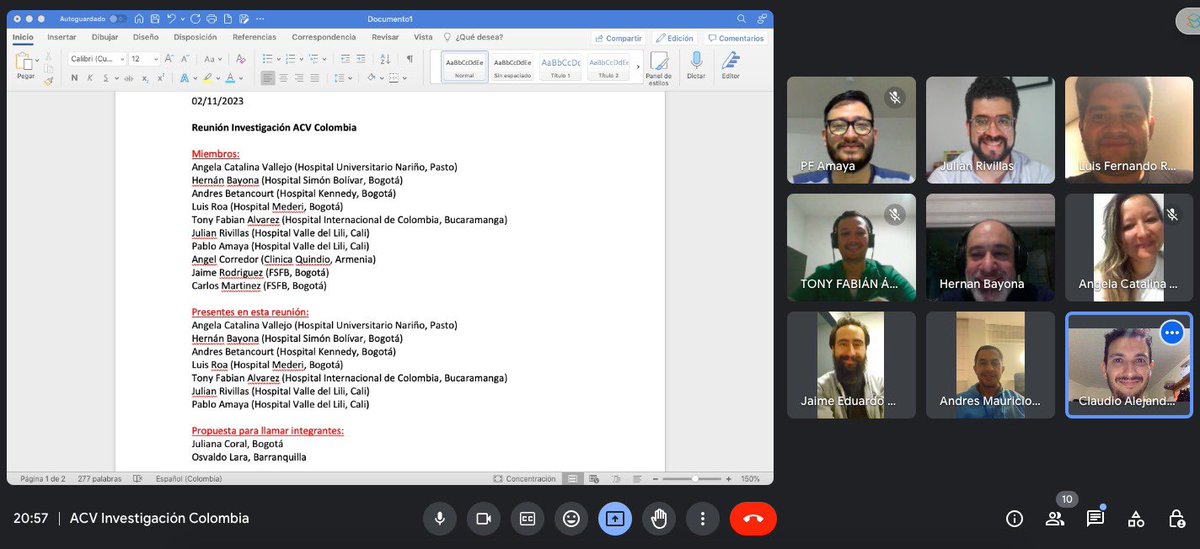Align text left in the paragraph
Image resolution: width=1200 pixels, height=549 pixels.
[x=267, y=78]
